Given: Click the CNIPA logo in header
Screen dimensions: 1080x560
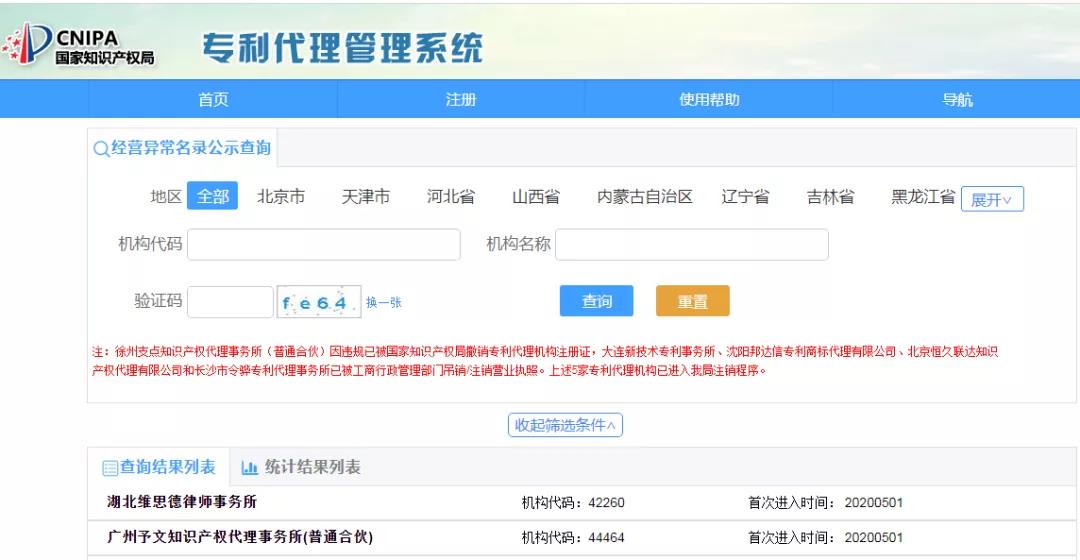Looking at the screenshot, I should click(80, 45).
